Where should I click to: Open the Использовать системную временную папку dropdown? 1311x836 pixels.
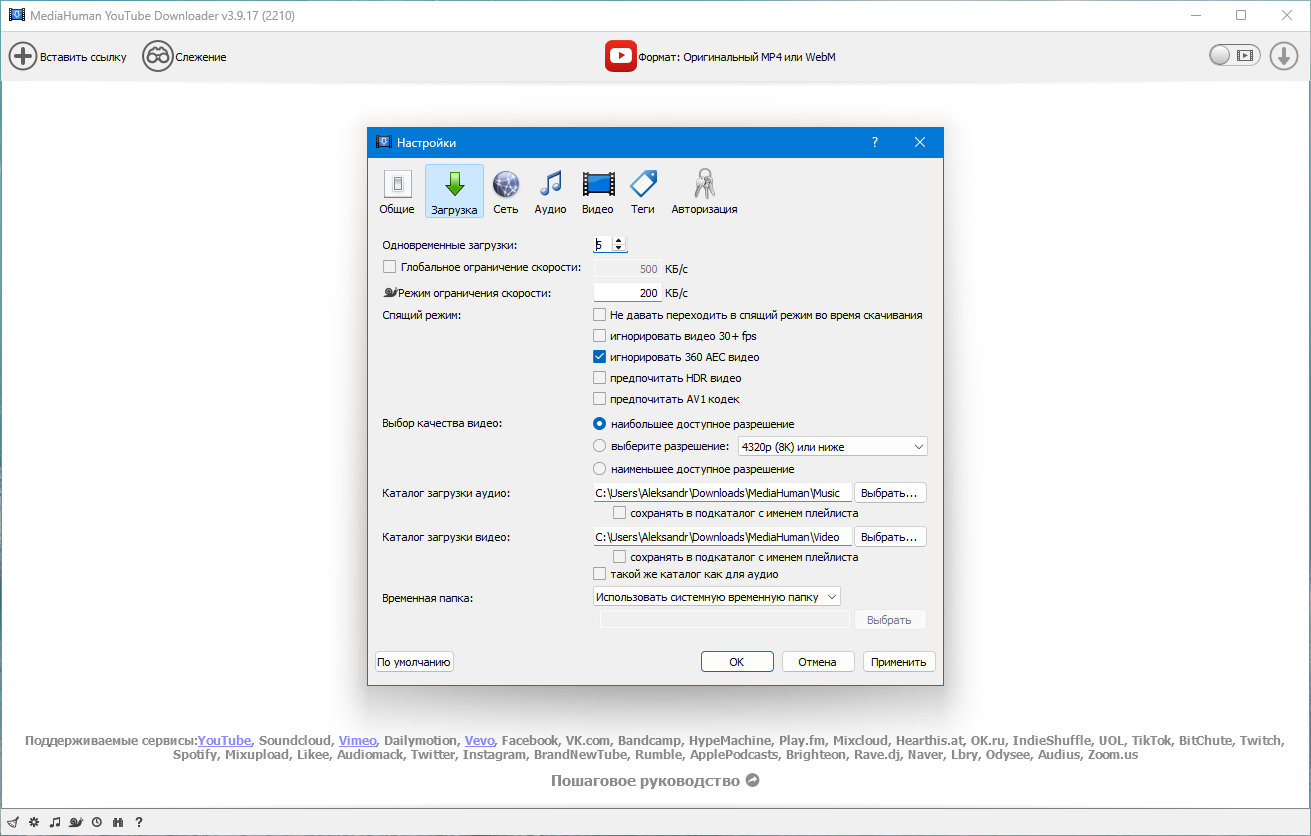pyautogui.click(x=717, y=597)
